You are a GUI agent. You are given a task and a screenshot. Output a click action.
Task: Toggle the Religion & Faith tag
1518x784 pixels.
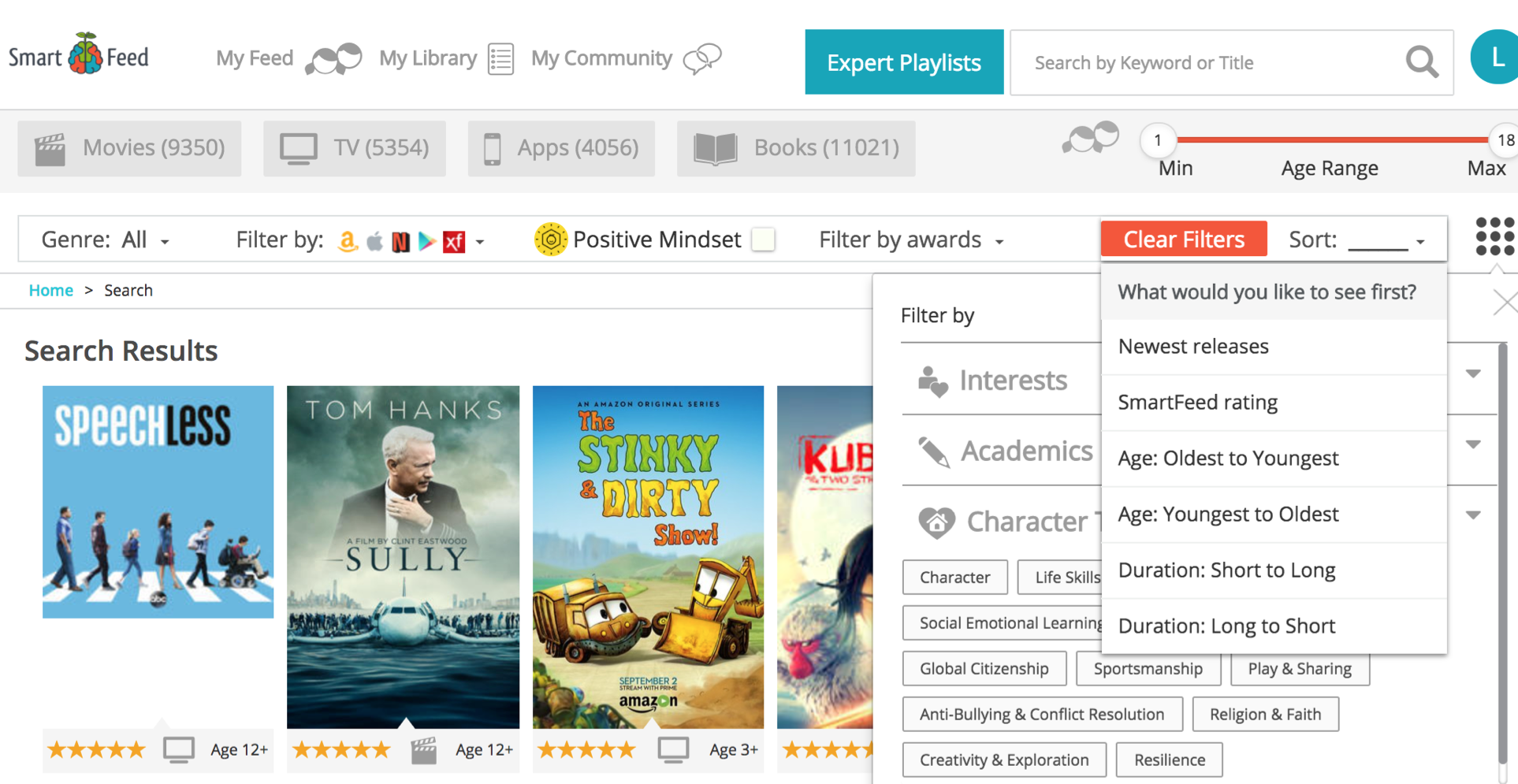pos(1266,715)
